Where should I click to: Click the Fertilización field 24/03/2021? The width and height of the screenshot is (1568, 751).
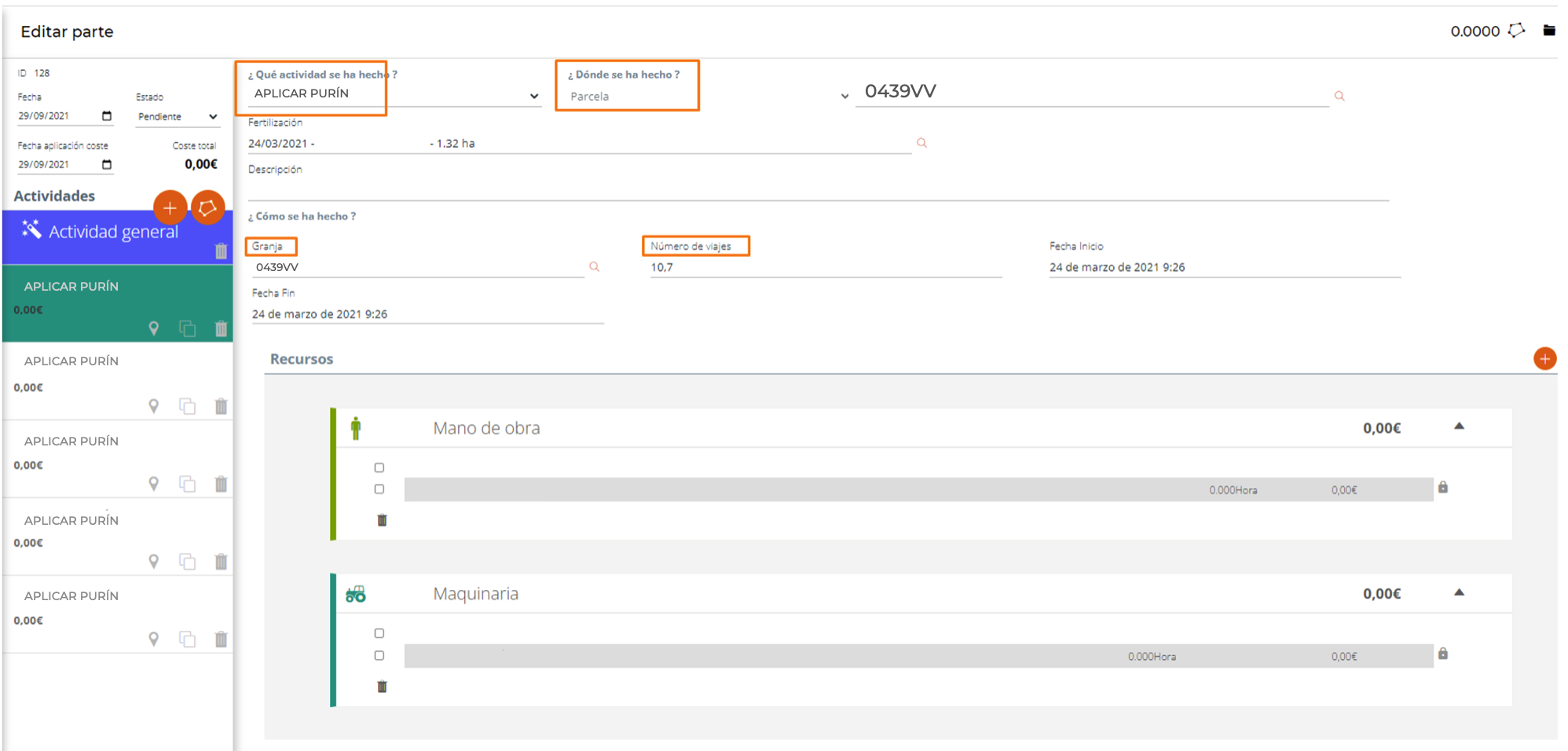(579, 144)
